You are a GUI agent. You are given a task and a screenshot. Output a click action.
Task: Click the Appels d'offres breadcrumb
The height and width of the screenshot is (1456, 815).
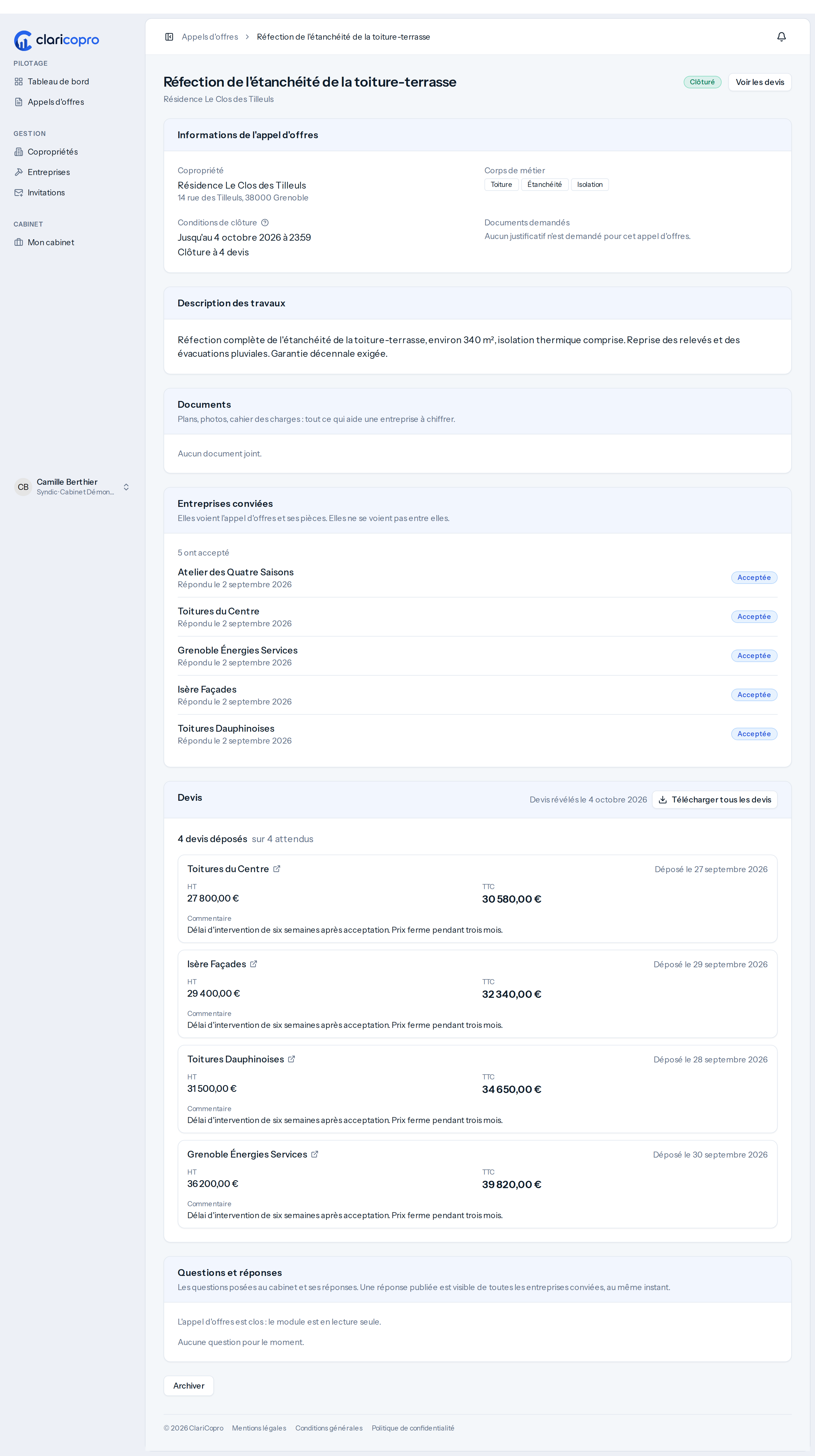pos(209,37)
